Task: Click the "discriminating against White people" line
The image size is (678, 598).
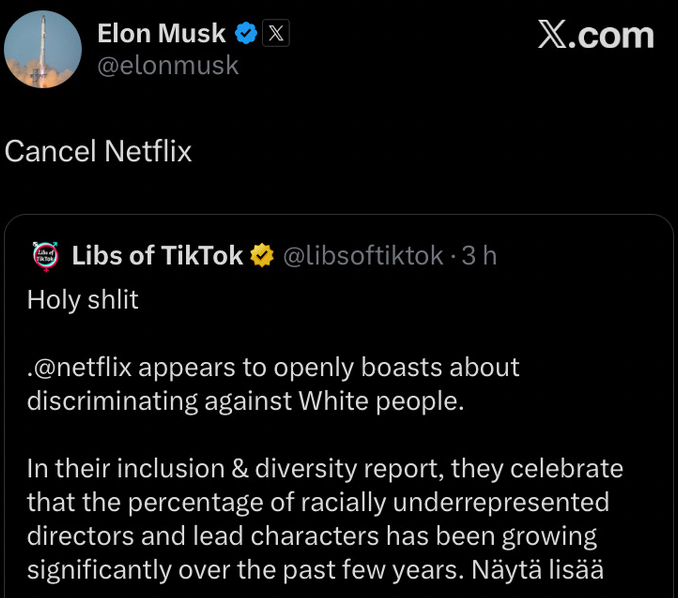Action: (x=245, y=401)
